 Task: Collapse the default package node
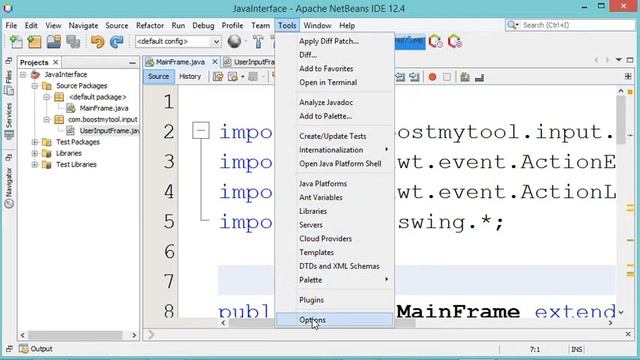pyautogui.click(x=47, y=97)
